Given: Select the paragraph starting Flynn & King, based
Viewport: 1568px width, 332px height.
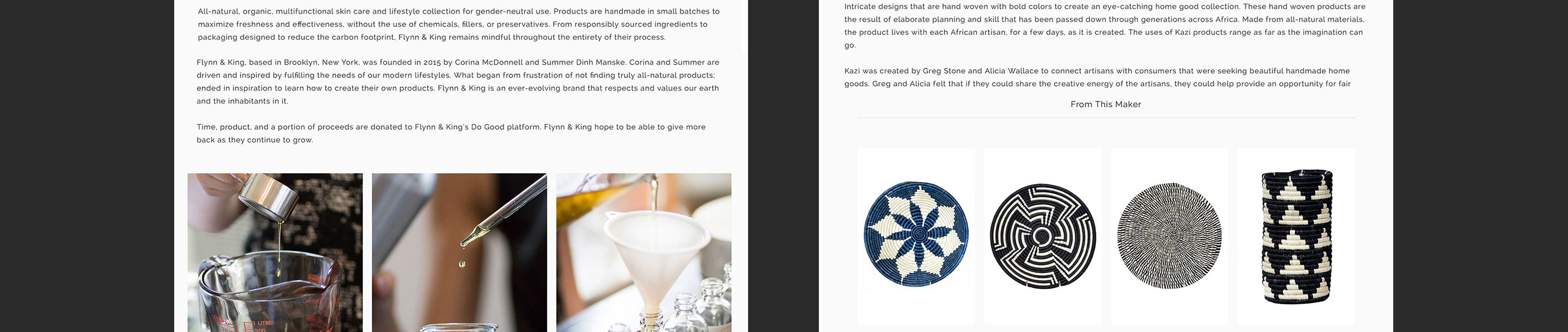Looking at the screenshot, I should 458,82.
